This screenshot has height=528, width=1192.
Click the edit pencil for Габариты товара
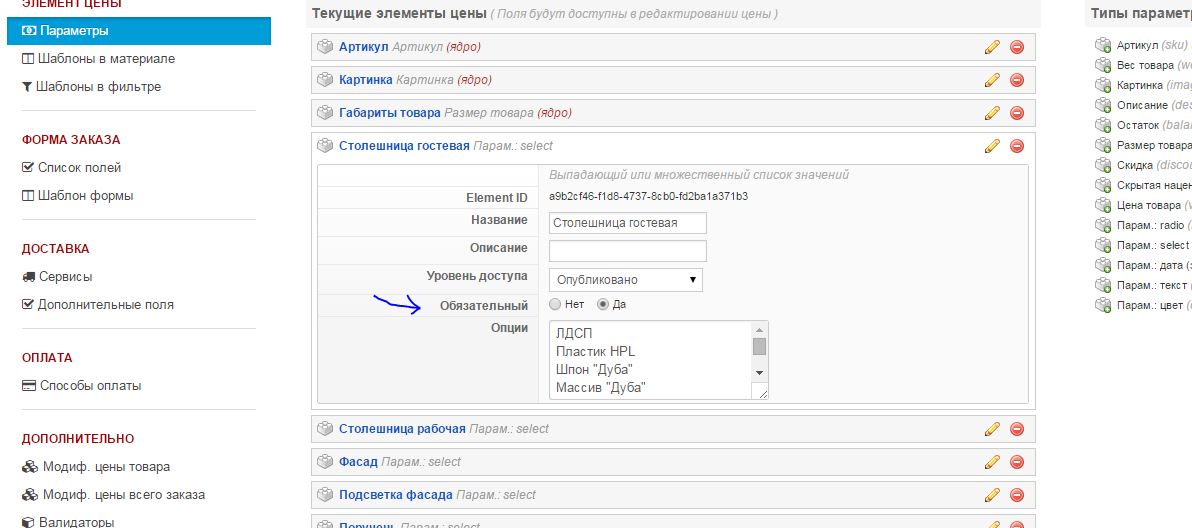coord(992,113)
